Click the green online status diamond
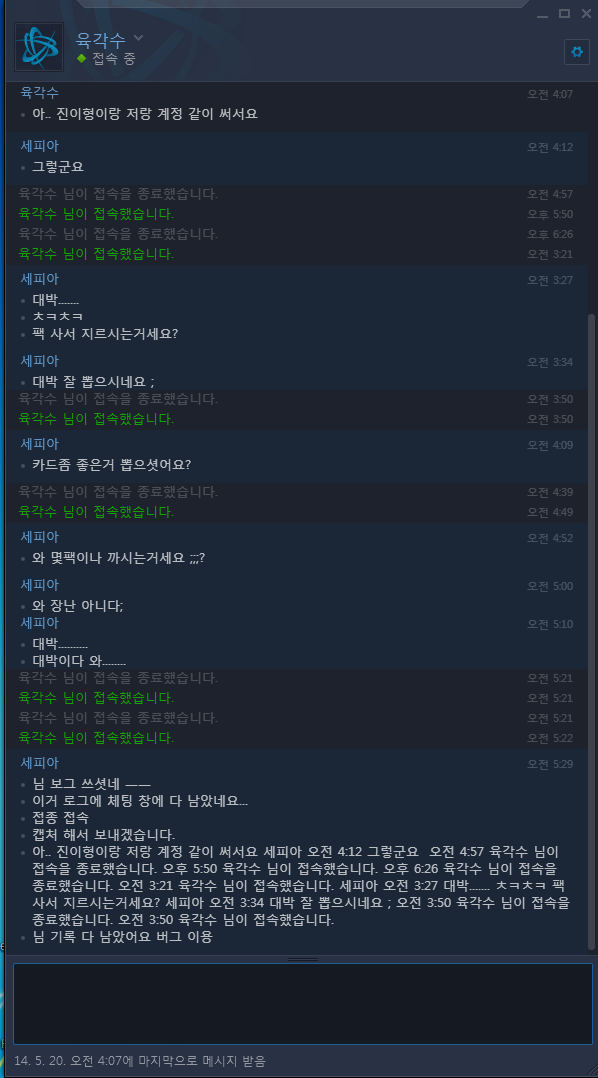 click(x=82, y=59)
